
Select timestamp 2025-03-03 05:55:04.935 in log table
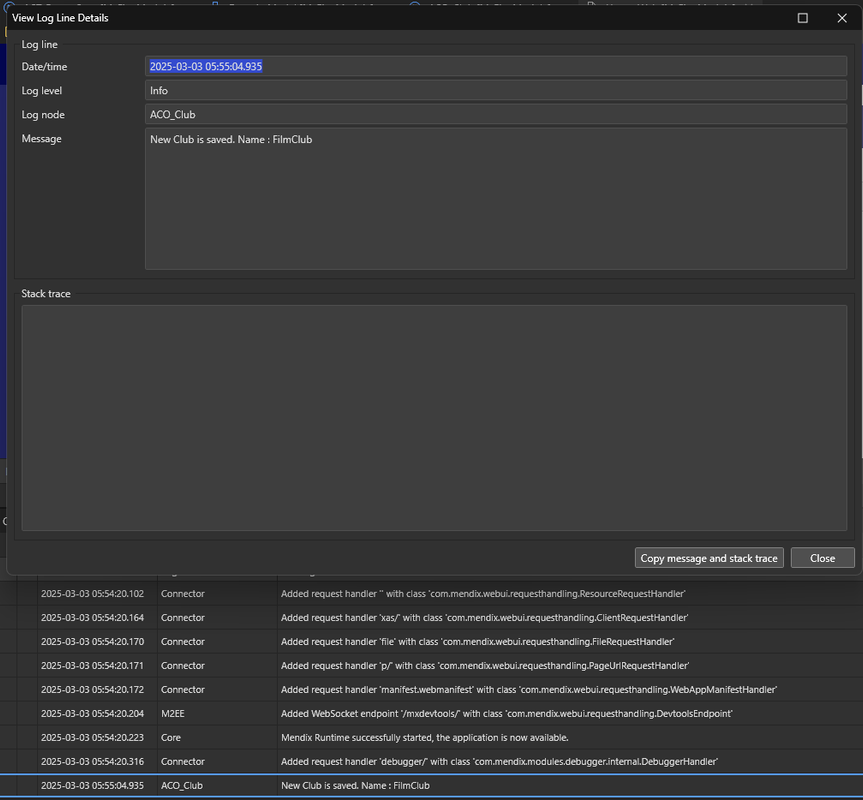pos(92,785)
